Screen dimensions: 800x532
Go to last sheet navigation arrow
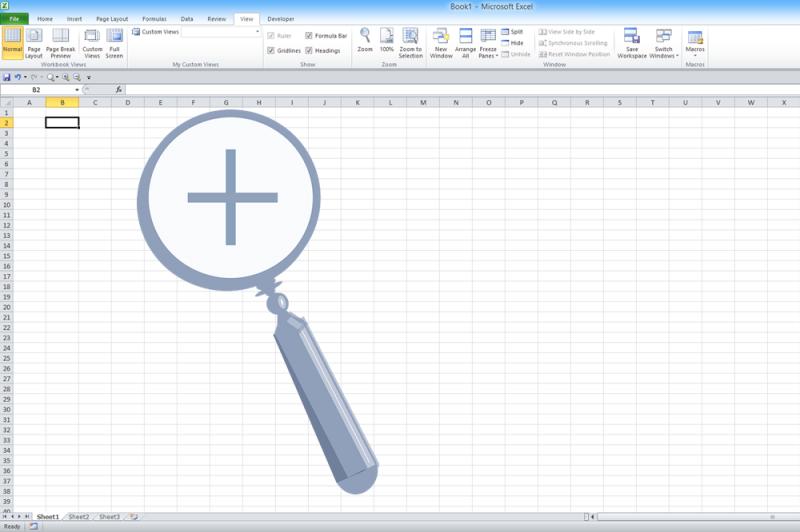27,517
